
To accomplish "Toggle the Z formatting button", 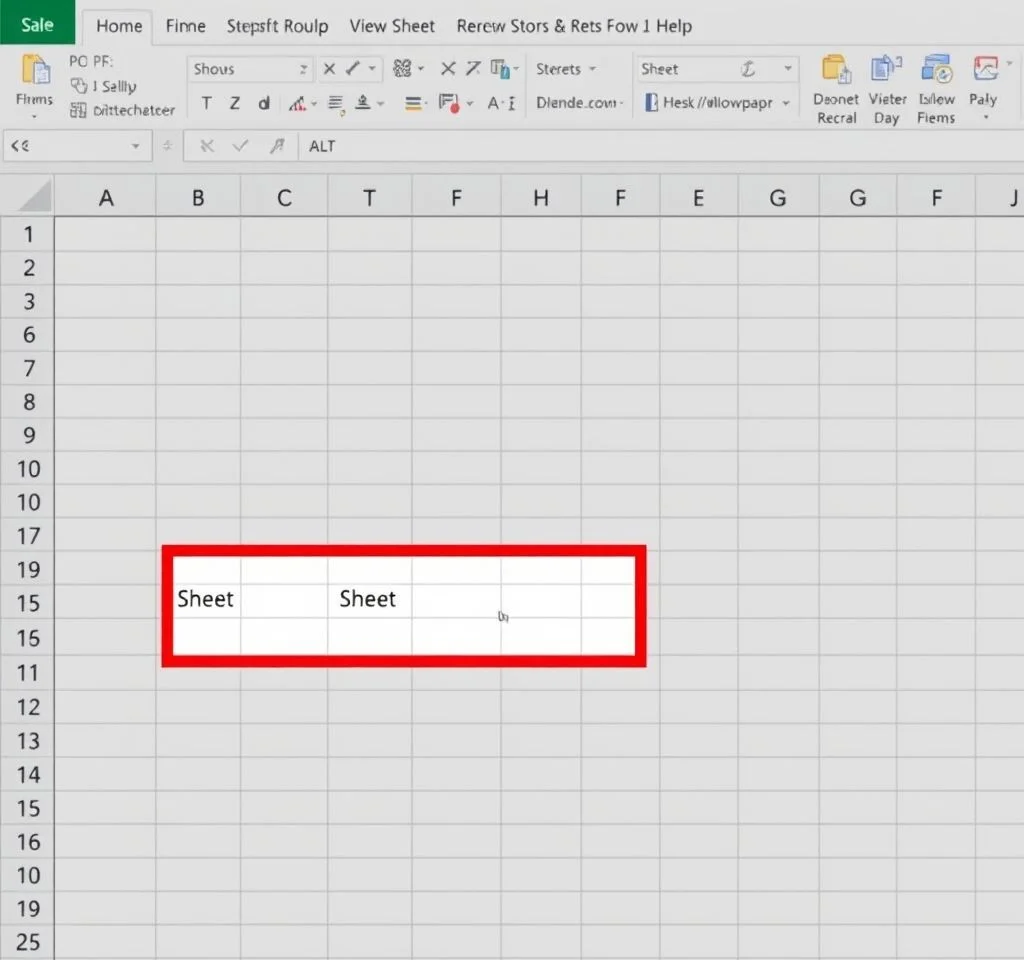I will (x=235, y=103).
